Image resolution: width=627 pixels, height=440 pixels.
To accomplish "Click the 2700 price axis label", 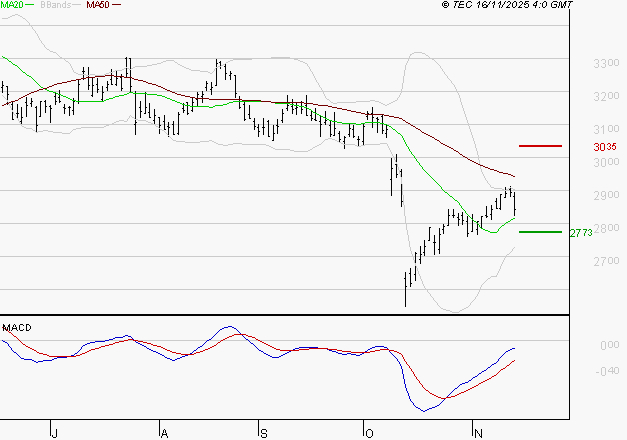I will [606, 261].
